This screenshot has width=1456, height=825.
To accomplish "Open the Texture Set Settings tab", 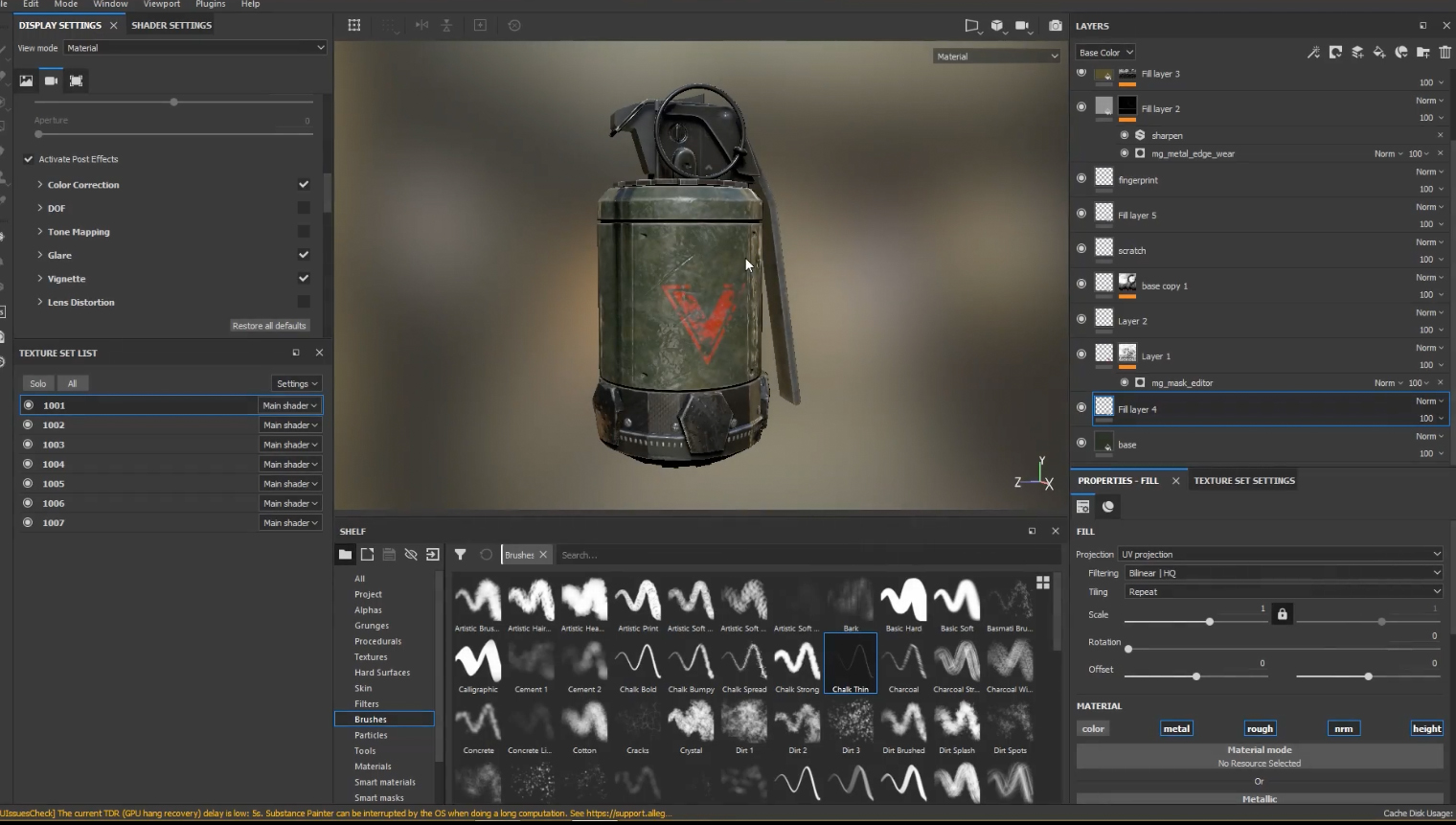I will 1243,481.
